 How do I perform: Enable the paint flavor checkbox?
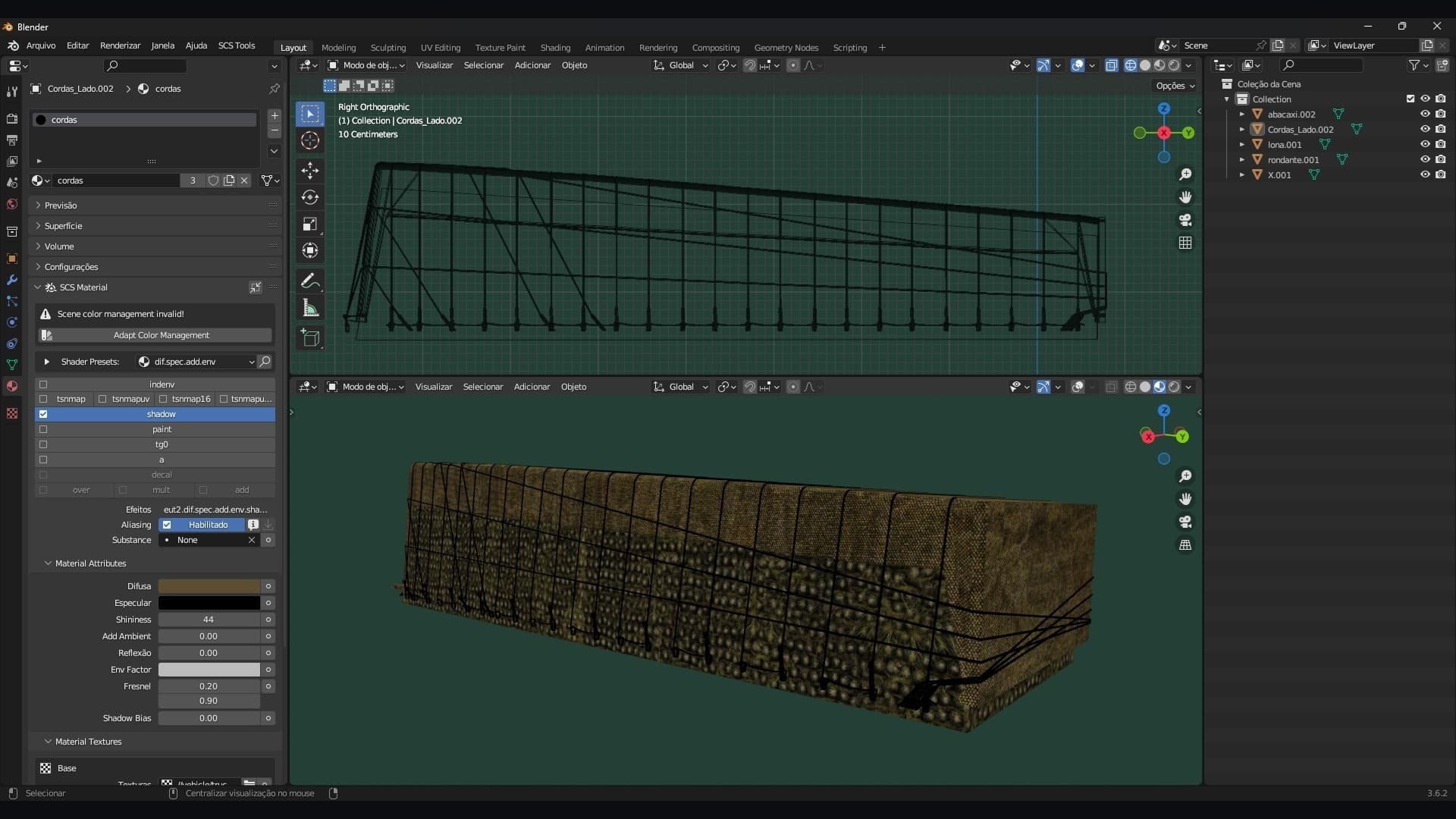tap(43, 429)
